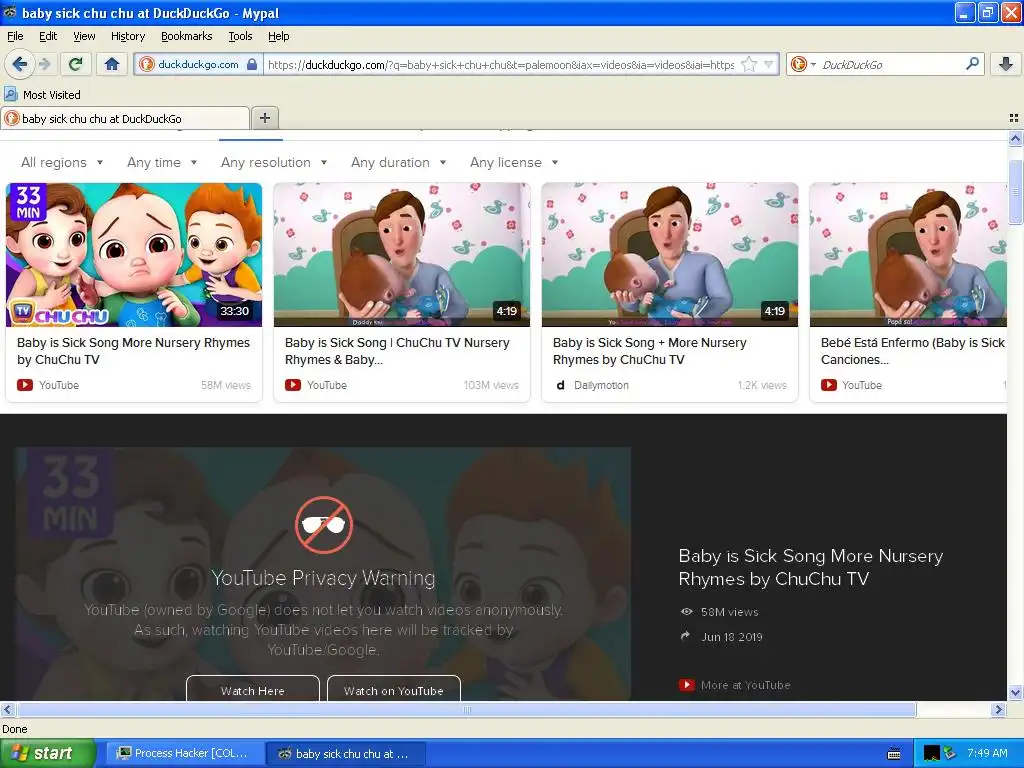Click the 33:30 ChuChu video thumbnail
1024x768 pixels.
point(134,255)
